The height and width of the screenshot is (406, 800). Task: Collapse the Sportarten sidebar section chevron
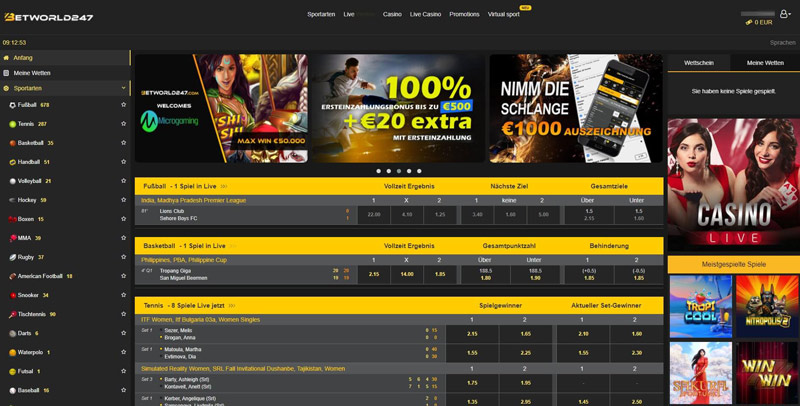tap(123, 88)
